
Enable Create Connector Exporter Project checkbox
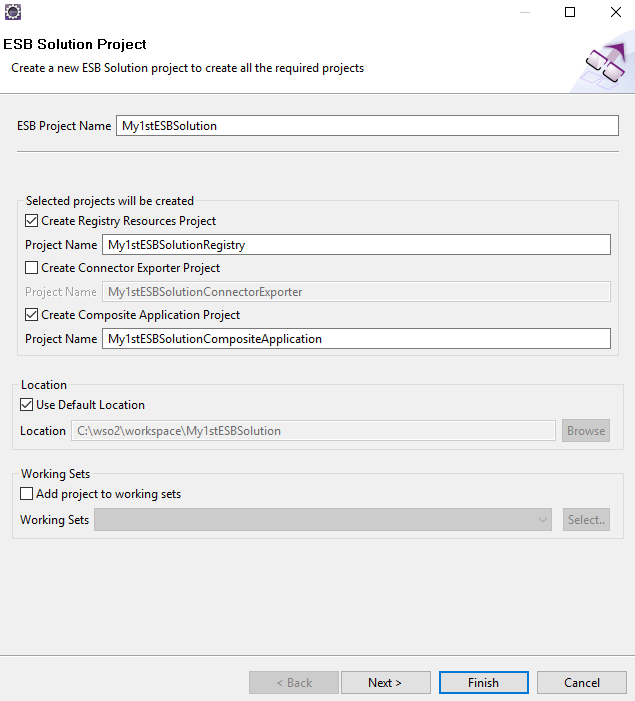32,268
